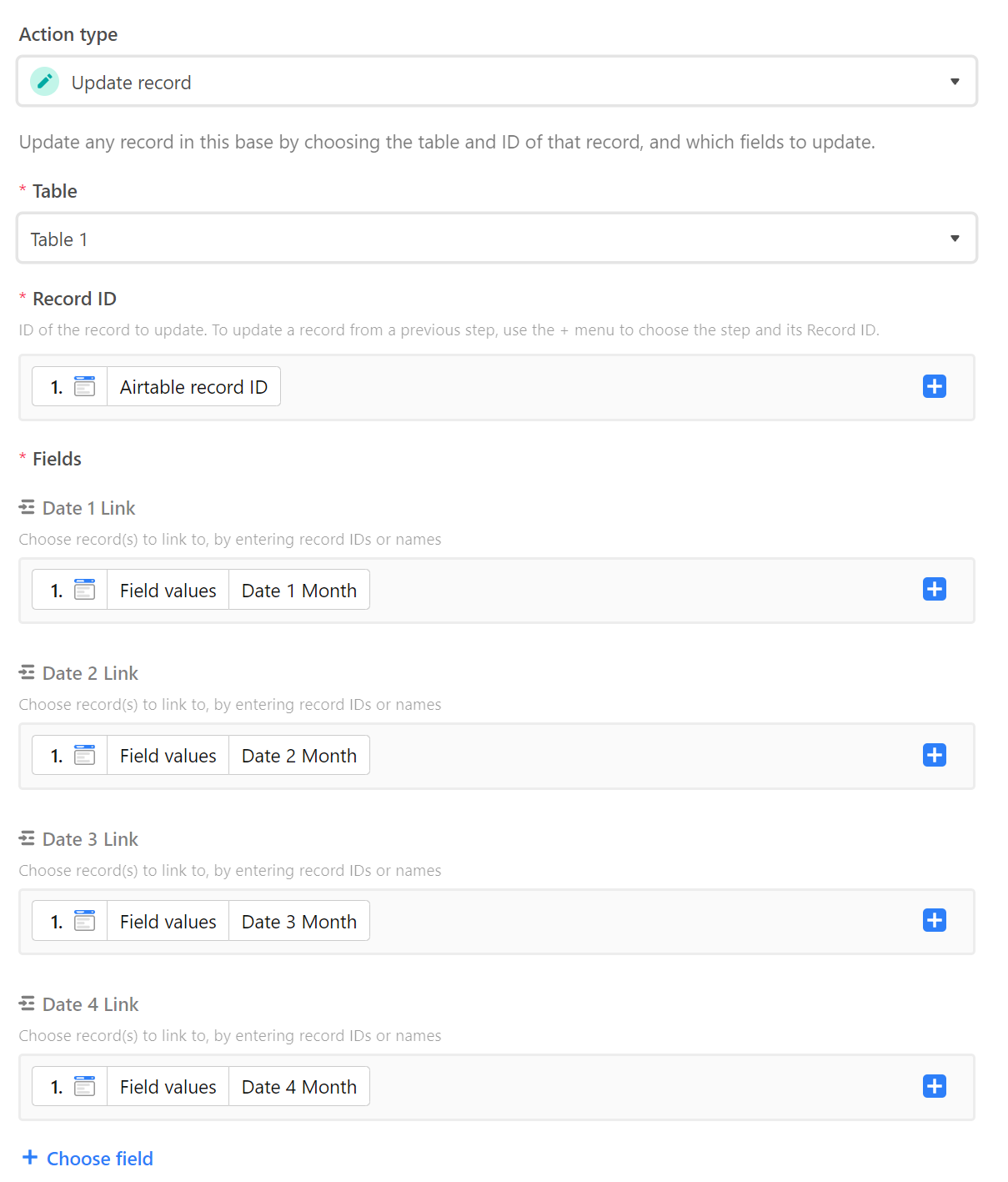Click the step icon in Date 3 Link token
Screen dimensions: 1008x1182
tap(84, 920)
